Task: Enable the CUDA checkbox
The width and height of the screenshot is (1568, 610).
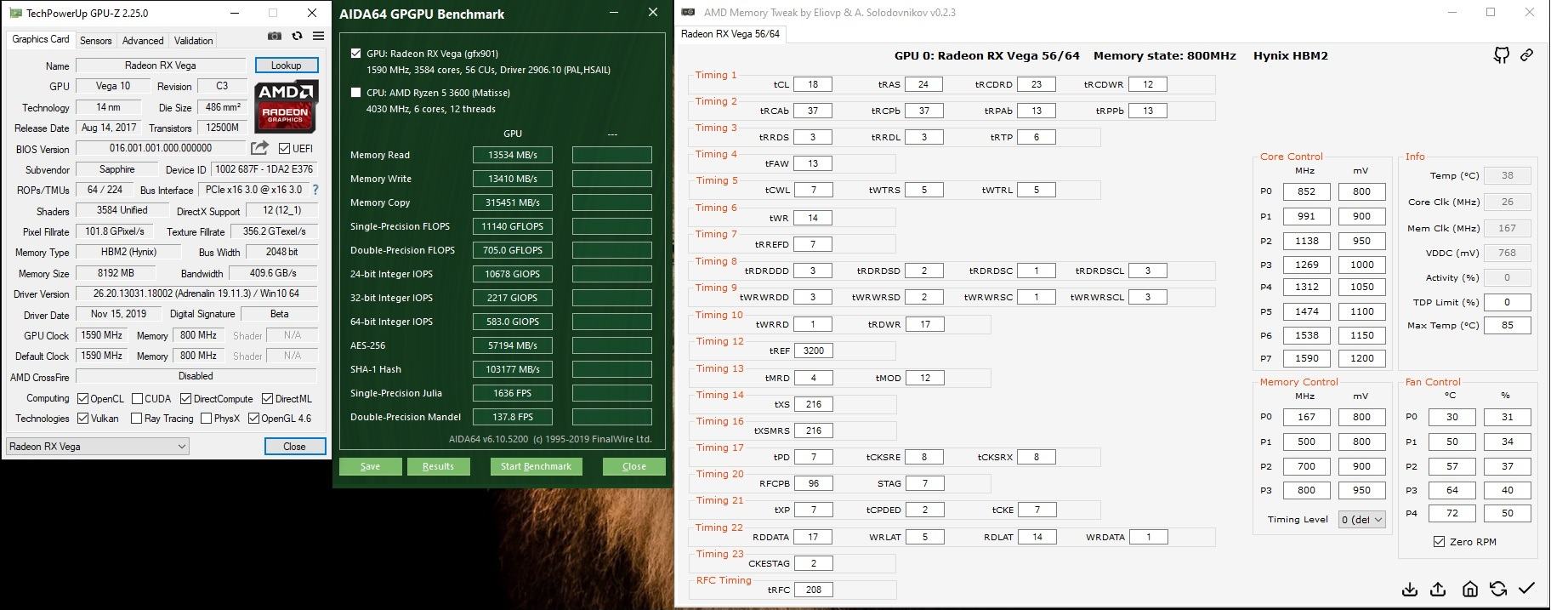Action: [x=136, y=399]
